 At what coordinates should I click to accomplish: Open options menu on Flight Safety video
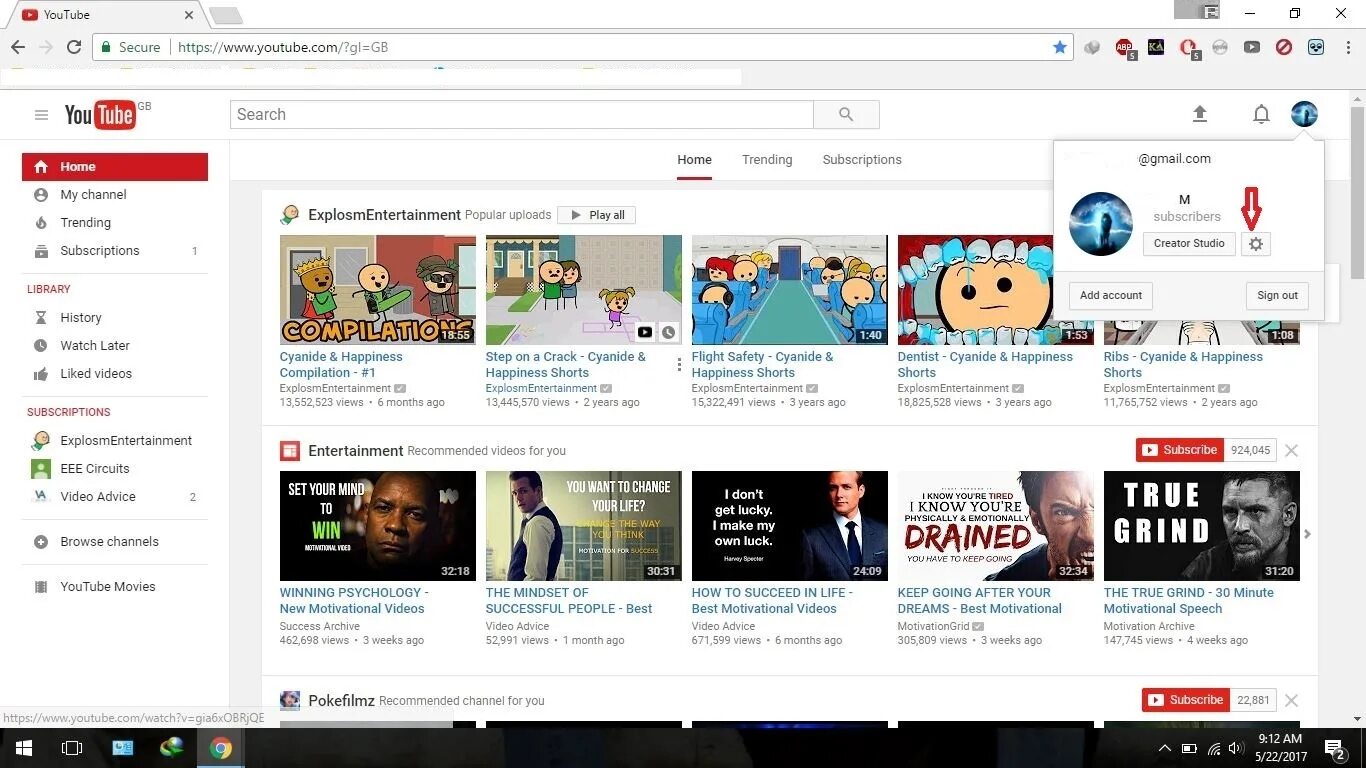click(679, 364)
